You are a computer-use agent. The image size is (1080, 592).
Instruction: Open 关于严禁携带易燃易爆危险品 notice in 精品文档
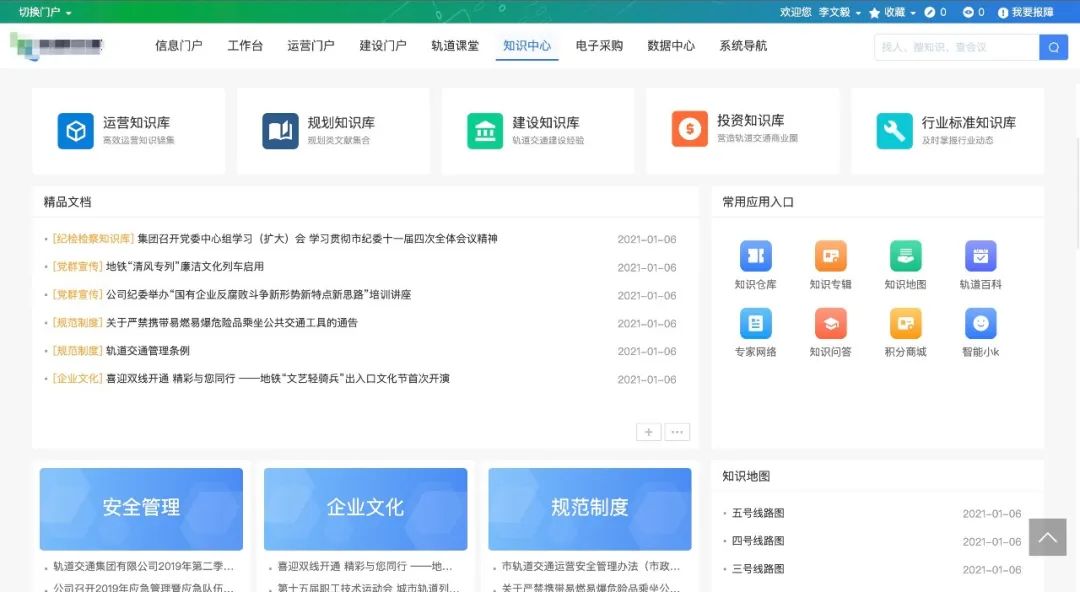click(231, 323)
